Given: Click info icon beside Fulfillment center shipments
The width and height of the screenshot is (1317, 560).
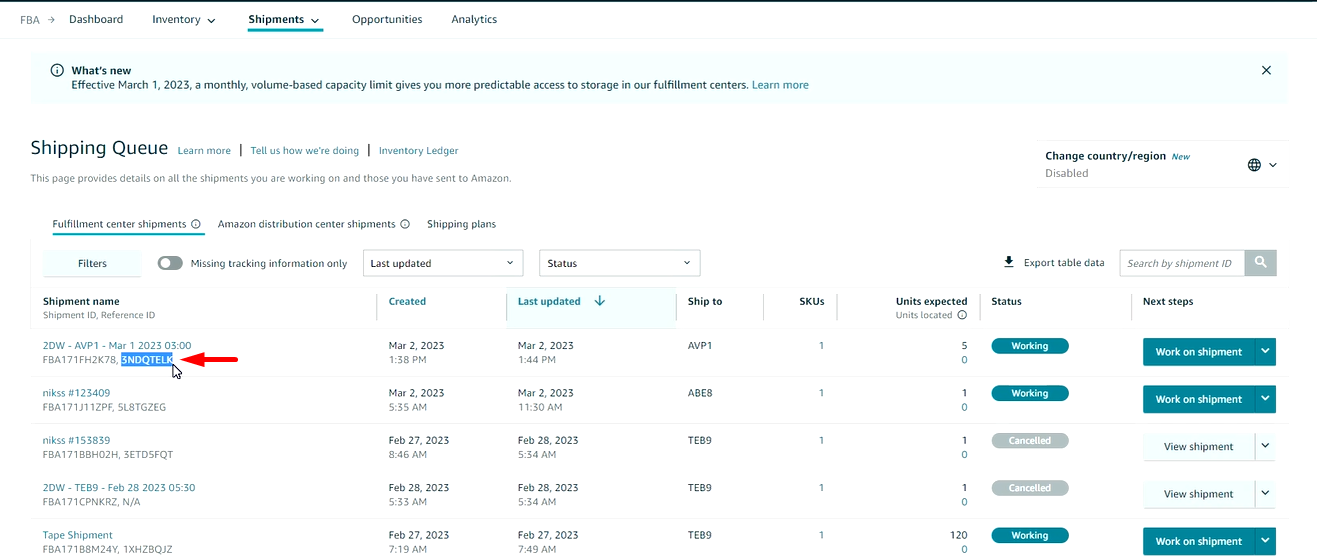Looking at the screenshot, I should coord(196,224).
